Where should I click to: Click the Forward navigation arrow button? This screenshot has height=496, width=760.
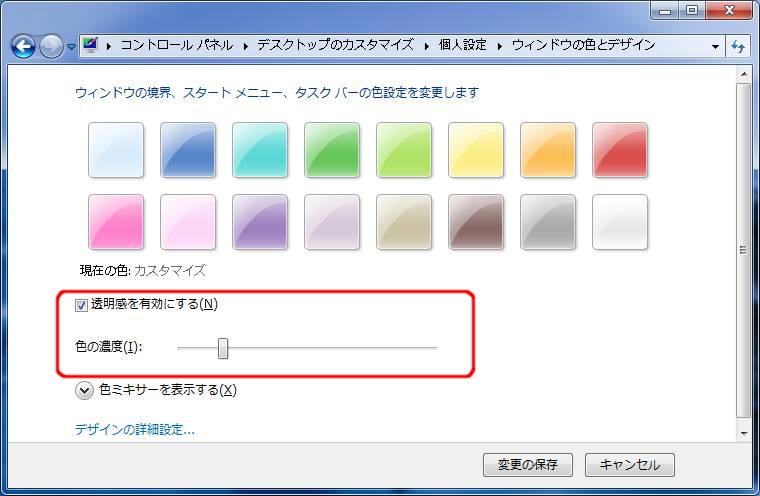(x=51, y=47)
